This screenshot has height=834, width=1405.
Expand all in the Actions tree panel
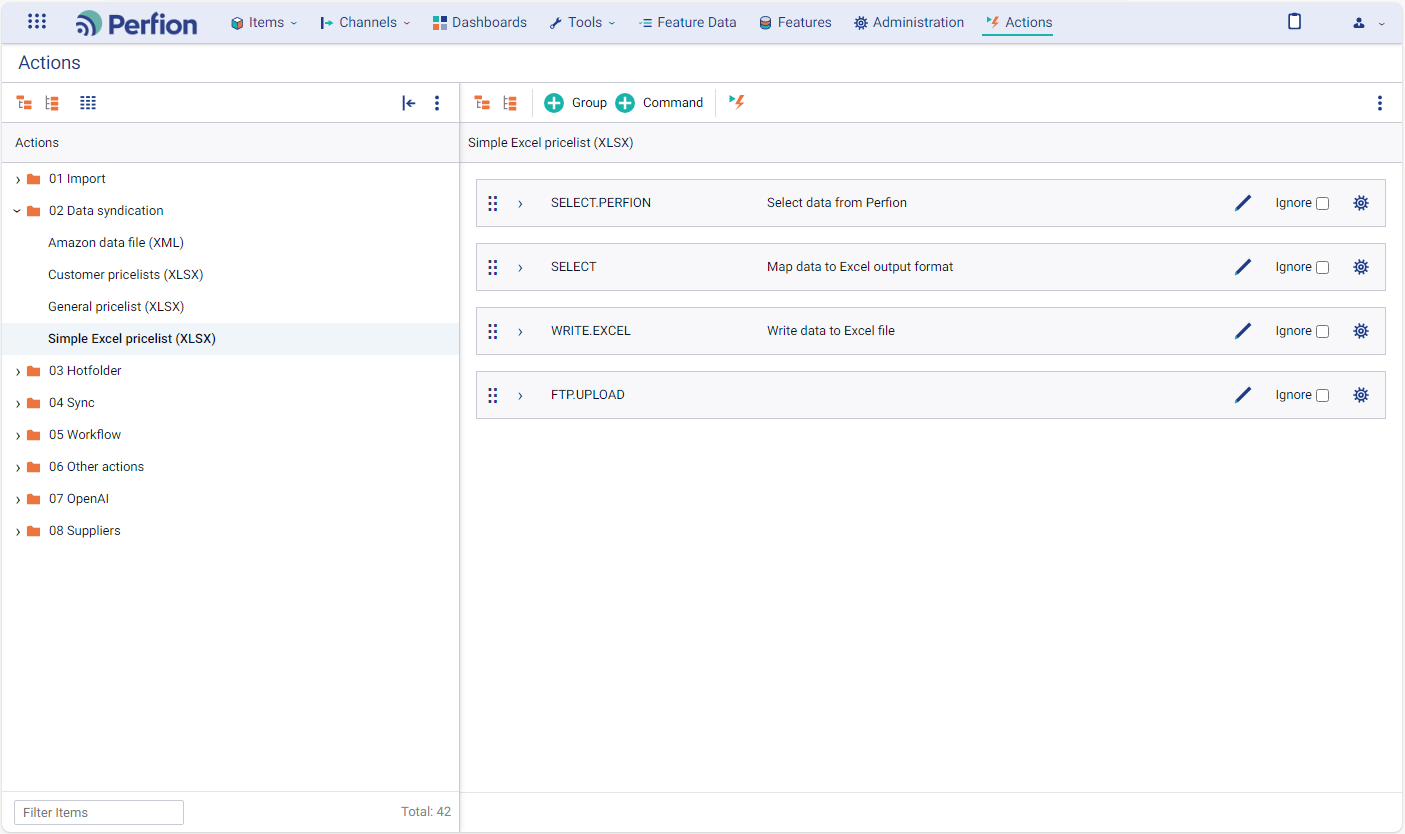click(24, 103)
